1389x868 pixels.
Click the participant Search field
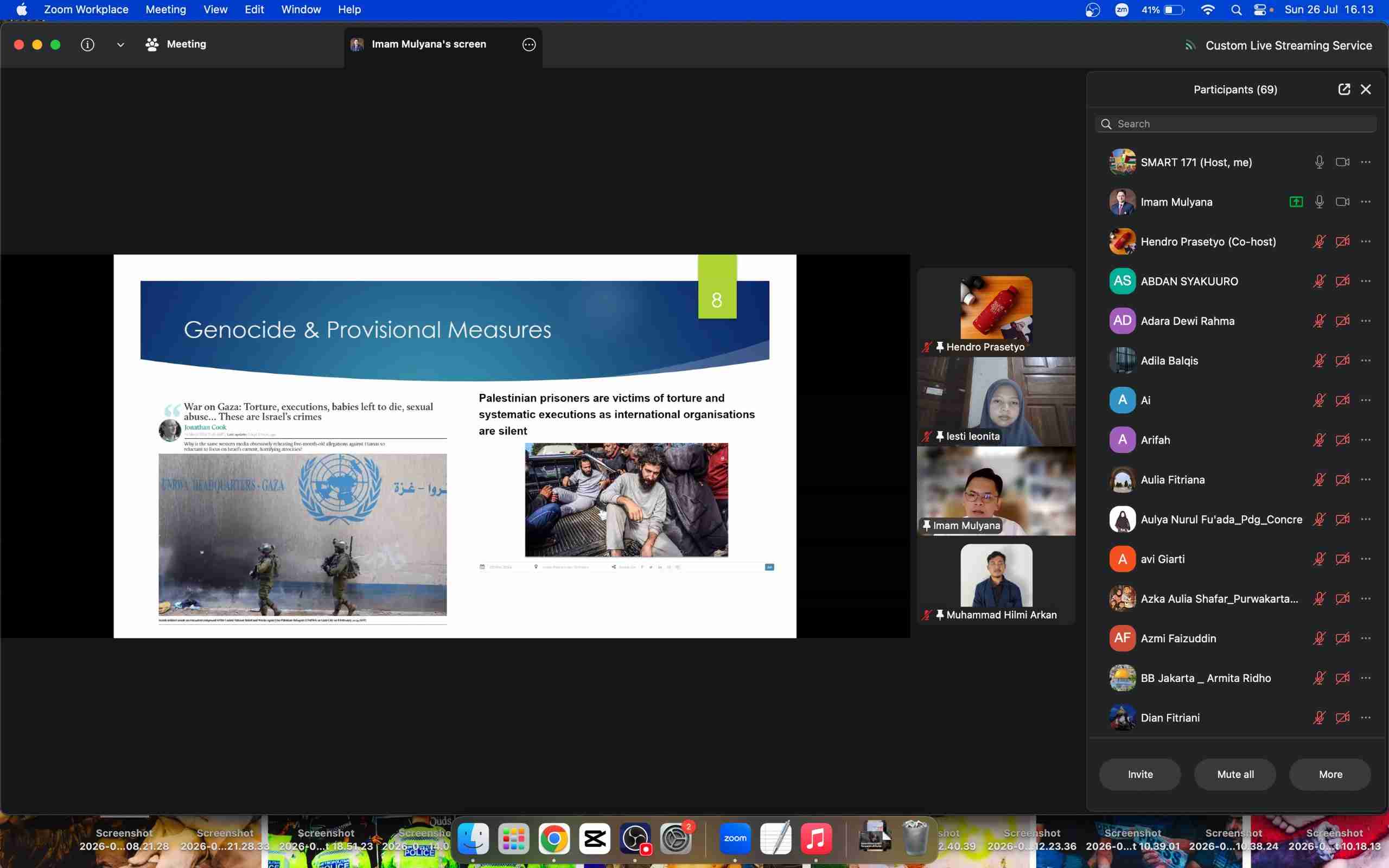(x=1235, y=124)
